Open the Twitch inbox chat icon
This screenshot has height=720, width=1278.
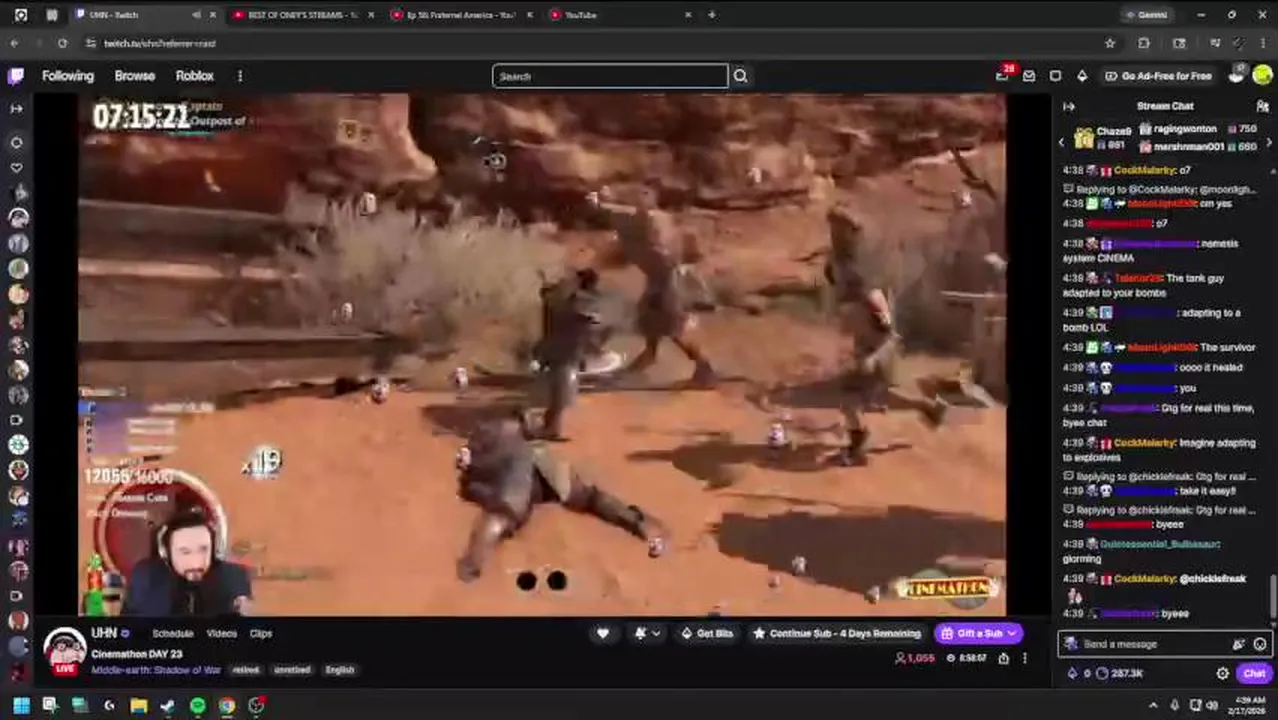1055,76
